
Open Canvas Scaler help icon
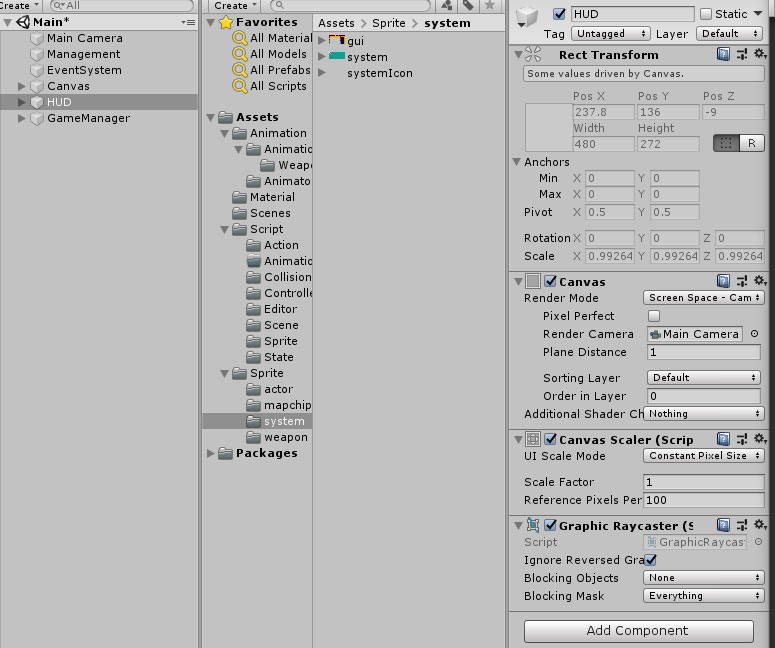tap(723, 439)
